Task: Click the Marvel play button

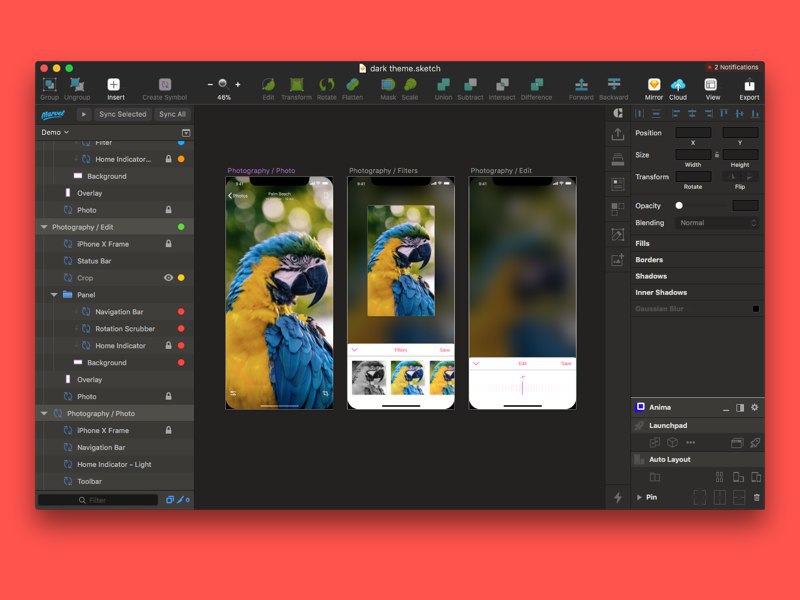Action: click(x=84, y=114)
